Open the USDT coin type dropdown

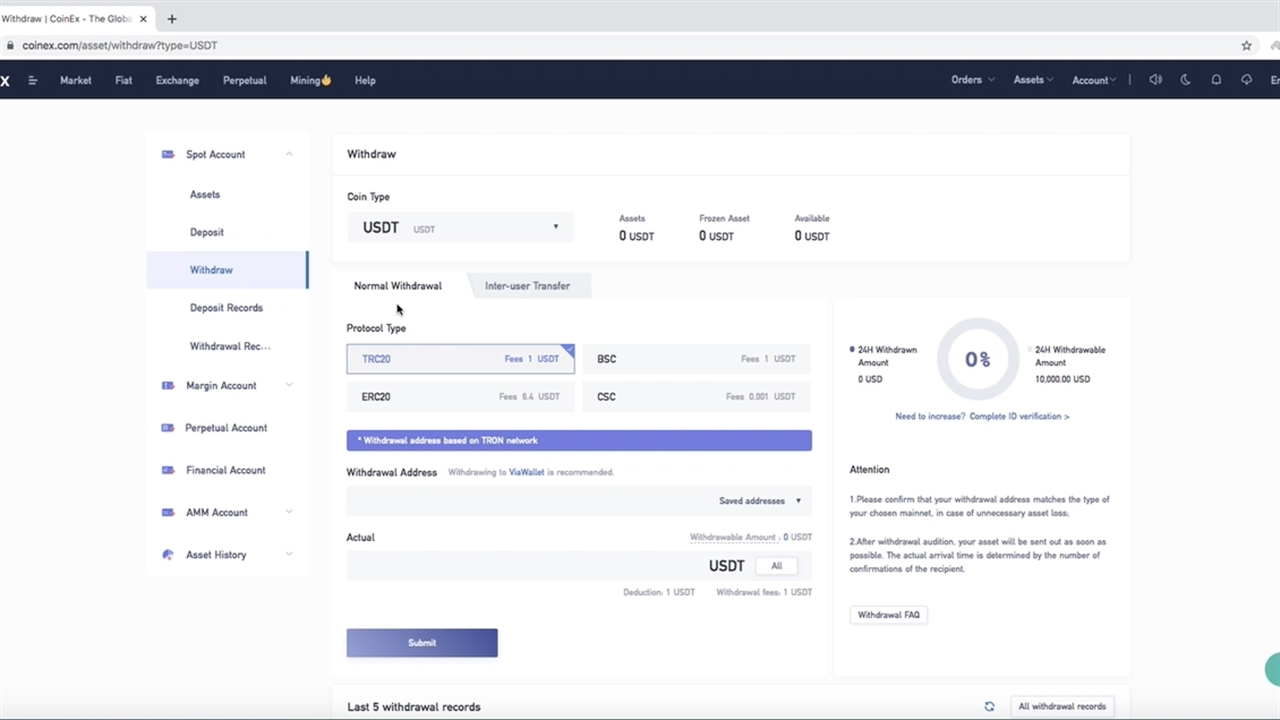(460, 227)
